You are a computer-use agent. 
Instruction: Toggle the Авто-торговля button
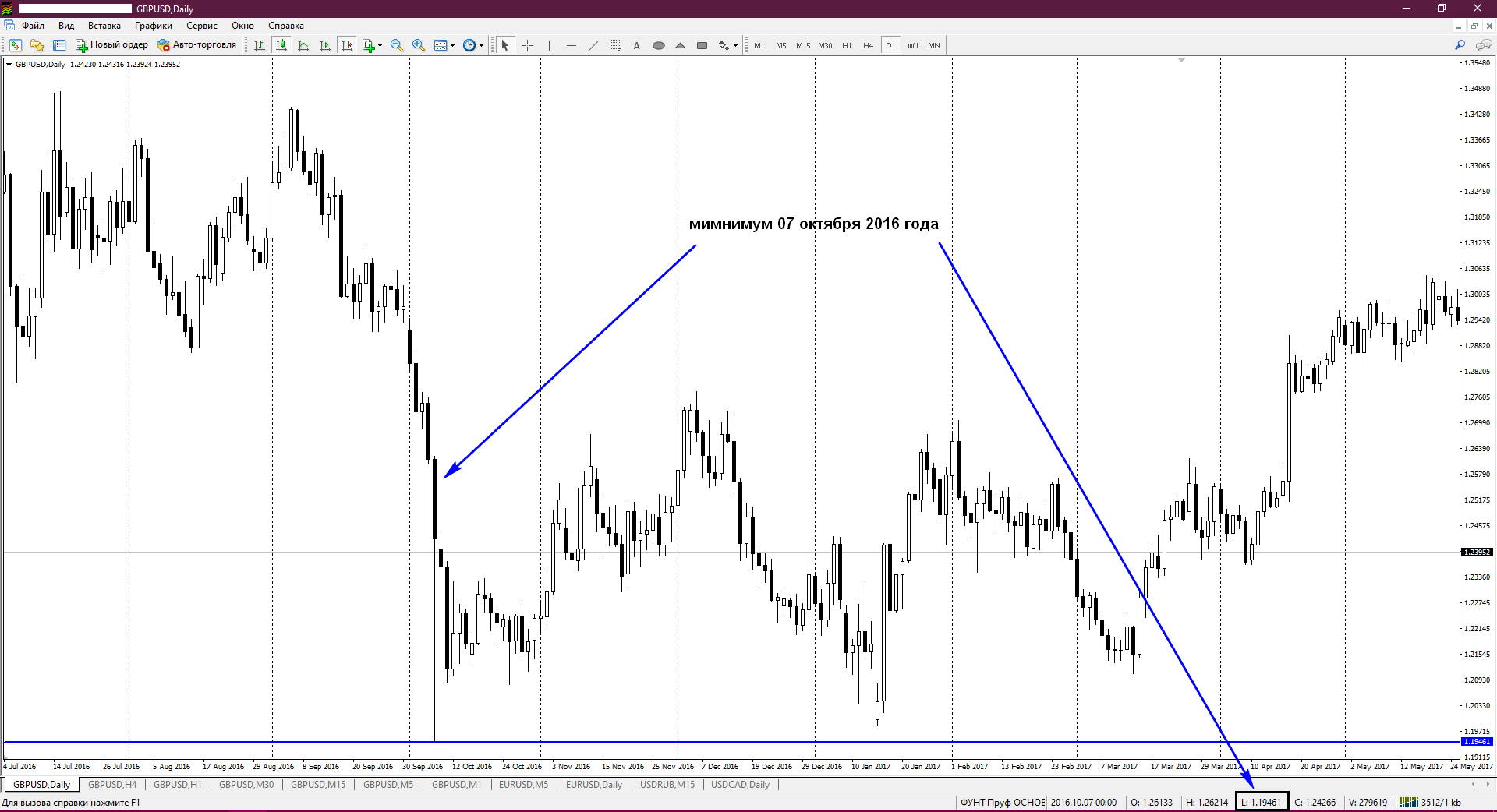(x=196, y=45)
